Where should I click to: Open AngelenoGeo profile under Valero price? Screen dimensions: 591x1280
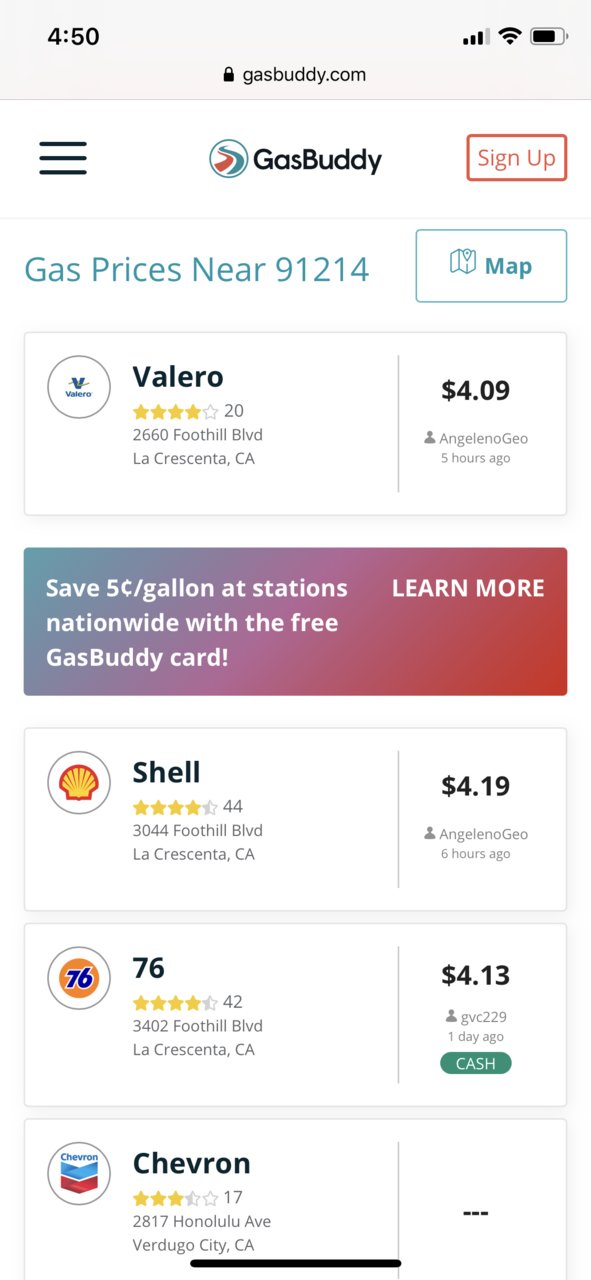point(476,438)
